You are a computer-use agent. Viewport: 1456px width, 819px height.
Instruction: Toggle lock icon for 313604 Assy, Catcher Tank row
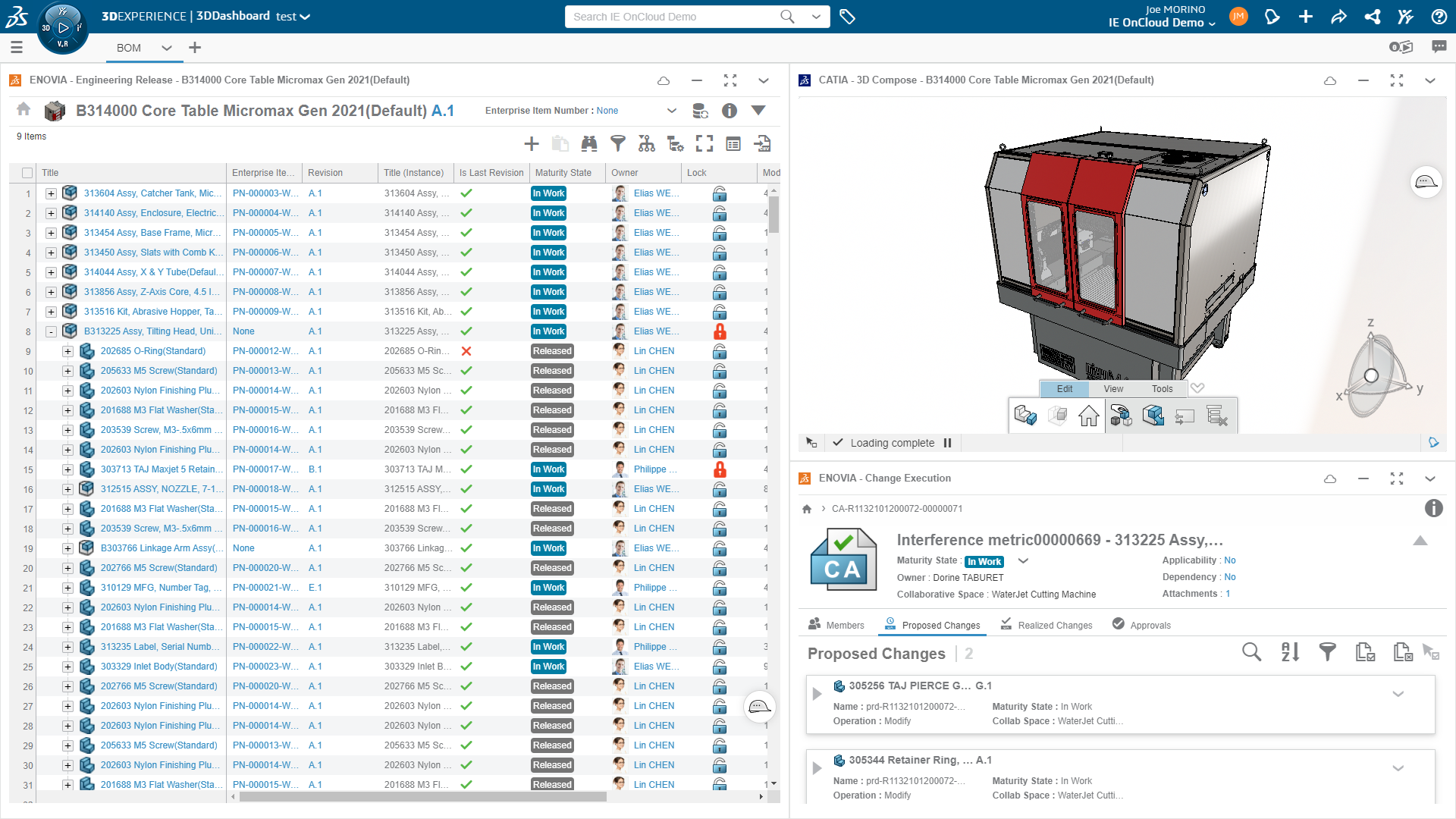coord(720,193)
